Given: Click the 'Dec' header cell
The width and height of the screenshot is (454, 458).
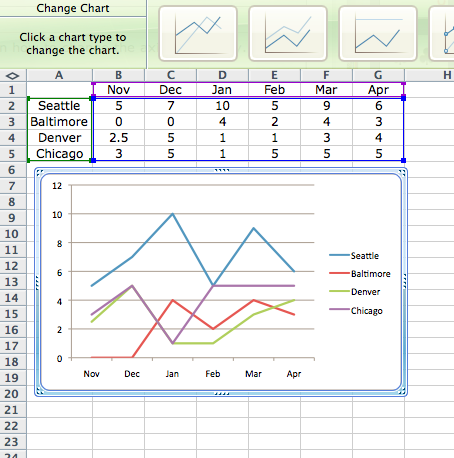Looking at the screenshot, I should 170,90.
